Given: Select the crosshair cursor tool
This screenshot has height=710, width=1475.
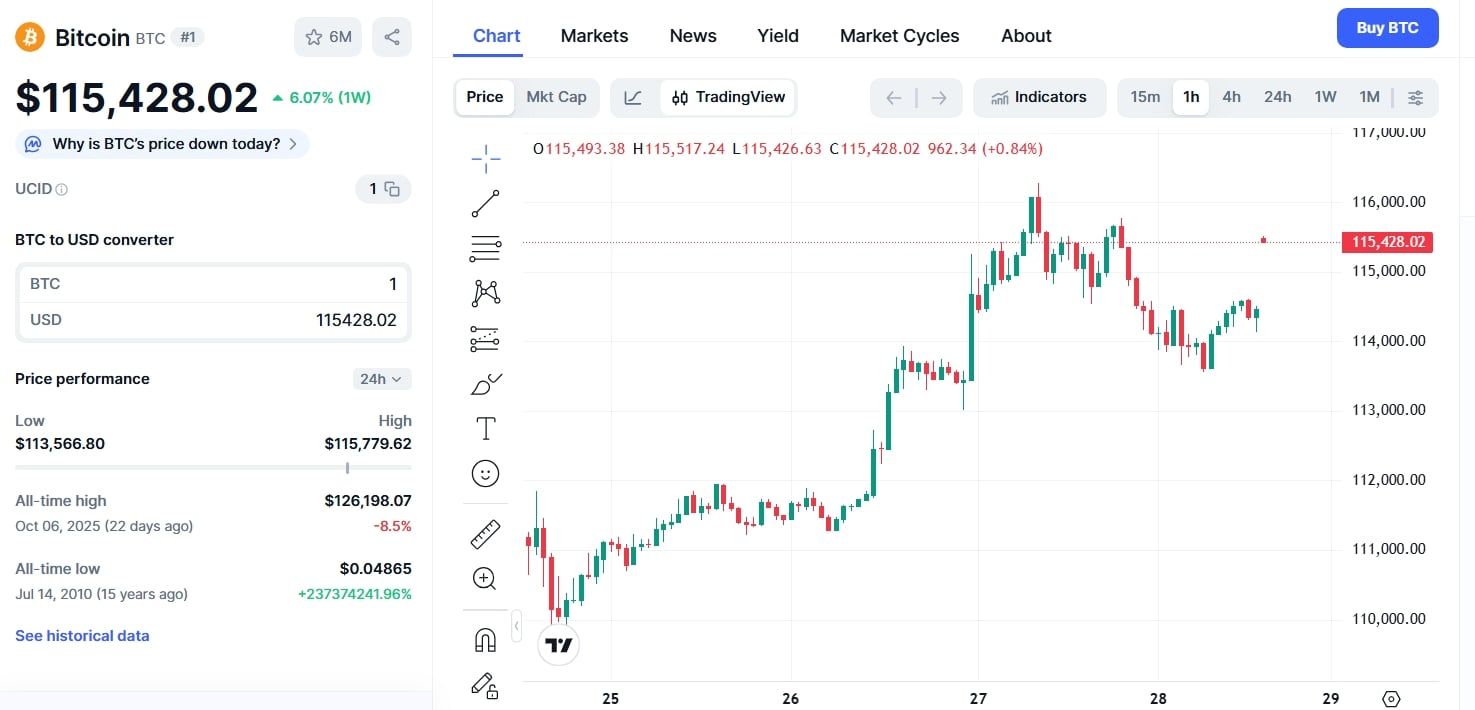Looking at the screenshot, I should [485, 157].
